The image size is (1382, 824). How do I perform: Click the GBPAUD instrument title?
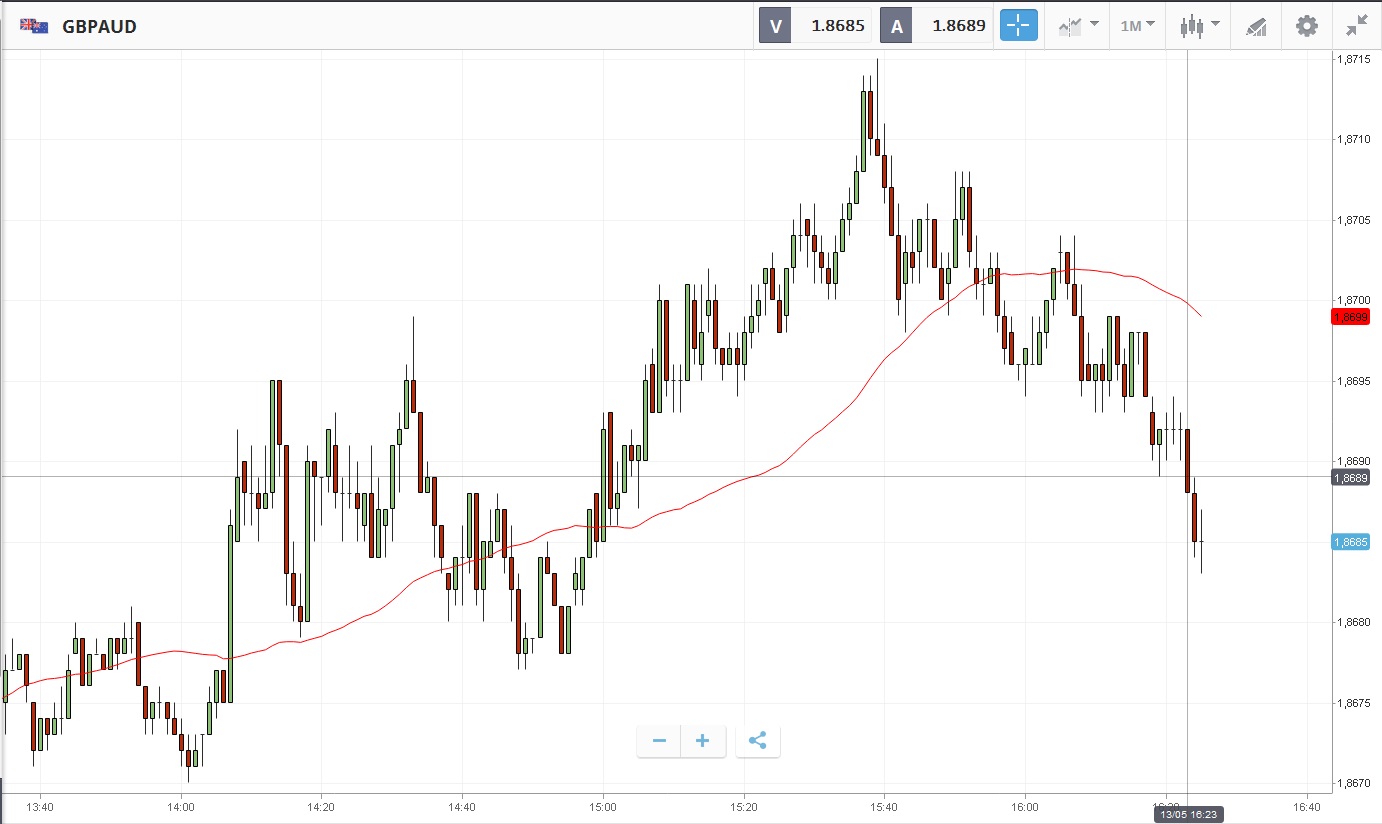[x=100, y=27]
